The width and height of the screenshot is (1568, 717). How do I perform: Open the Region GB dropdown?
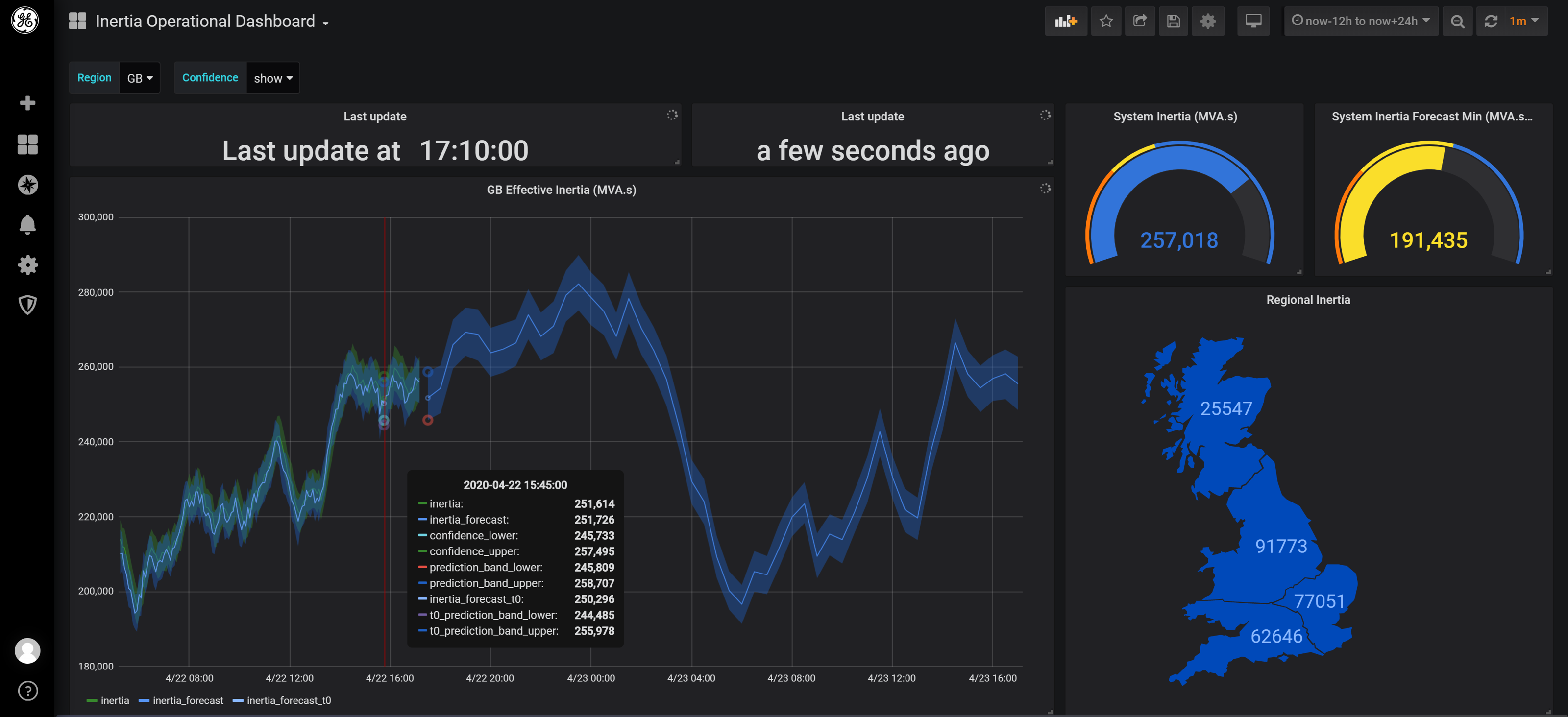(139, 77)
